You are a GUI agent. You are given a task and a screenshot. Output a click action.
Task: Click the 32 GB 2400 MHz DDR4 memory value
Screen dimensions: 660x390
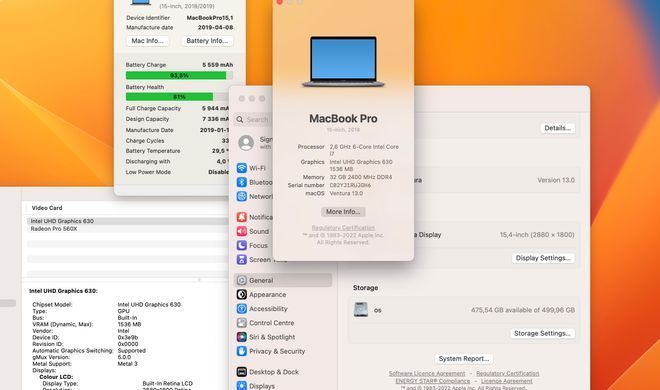point(361,177)
